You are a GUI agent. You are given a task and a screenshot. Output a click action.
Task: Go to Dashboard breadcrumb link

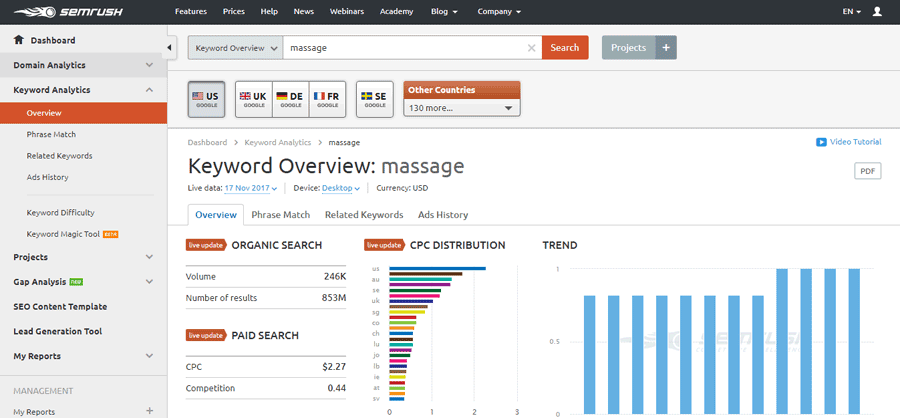[207, 142]
